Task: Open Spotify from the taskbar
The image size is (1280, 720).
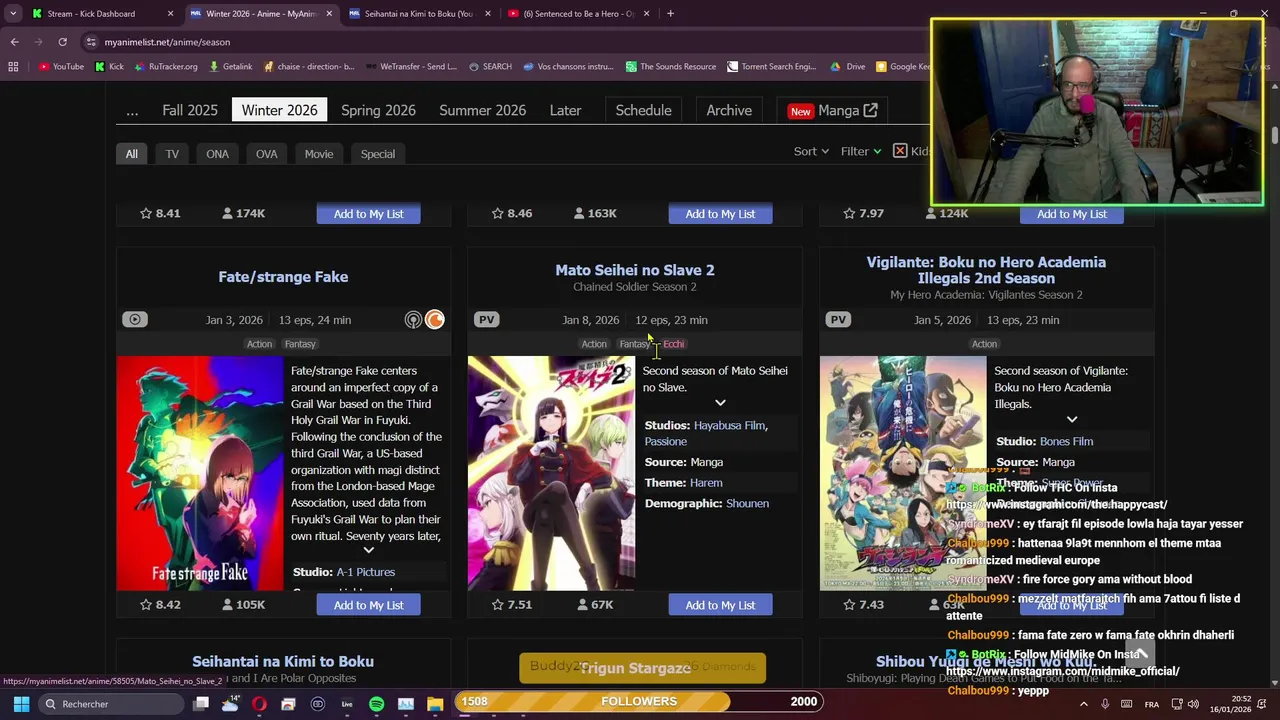Action: point(376,704)
